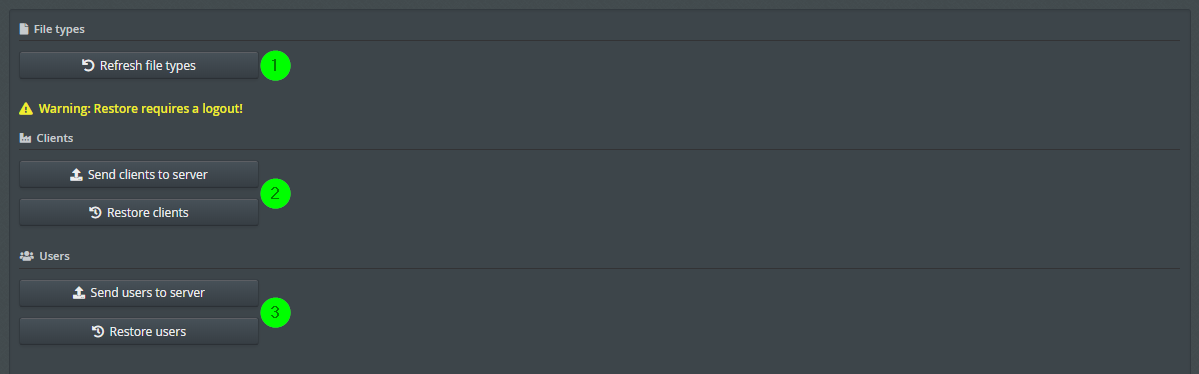Image resolution: width=1199 pixels, height=374 pixels.
Task: Click the Clients section heading
Action: pos(55,138)
